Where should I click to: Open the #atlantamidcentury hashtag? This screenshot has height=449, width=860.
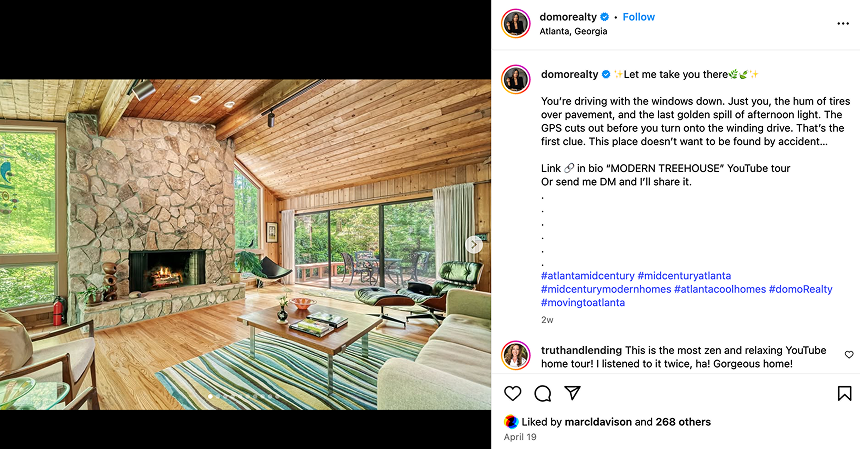(x=587, y=276)
